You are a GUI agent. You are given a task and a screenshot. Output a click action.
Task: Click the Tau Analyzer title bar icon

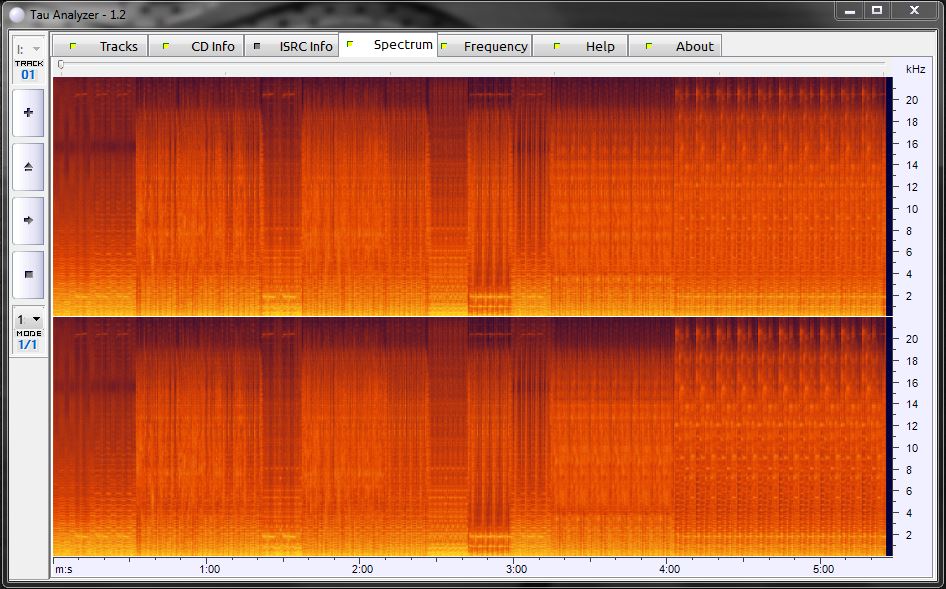coord(17,14)
